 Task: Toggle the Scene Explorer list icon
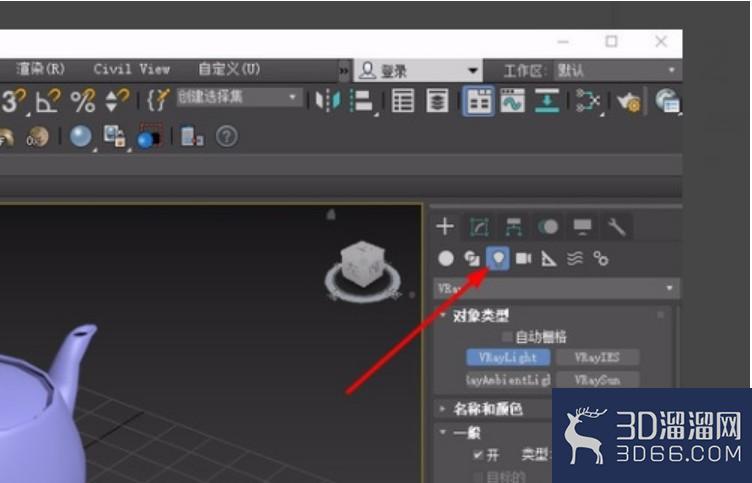(x=403, y=101)
